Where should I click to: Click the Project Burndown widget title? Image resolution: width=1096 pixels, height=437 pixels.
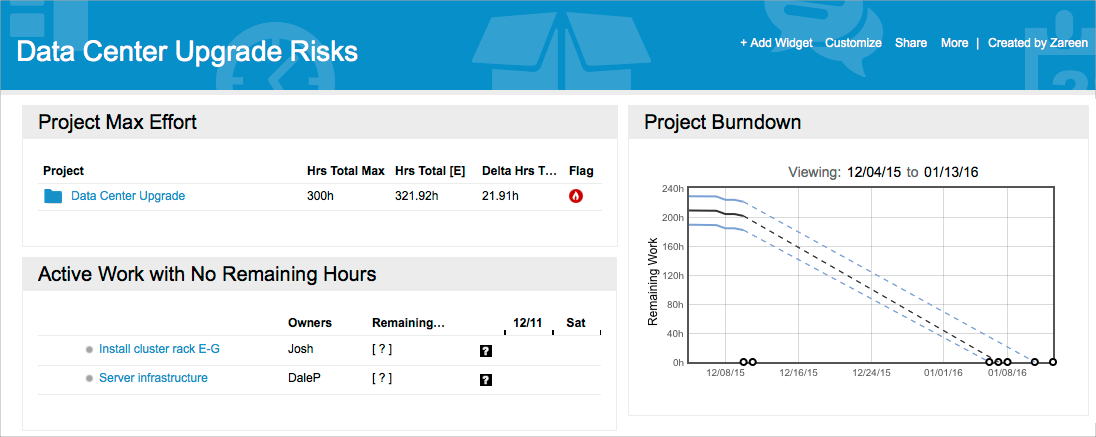(722, 122)
